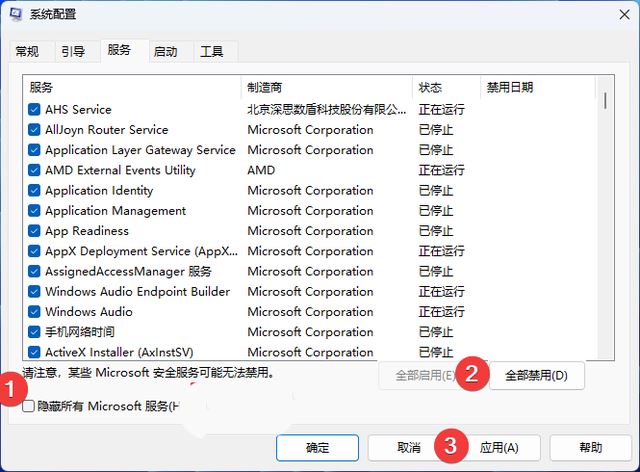Click the 应用(A) button
This screenshot has width=640, height=472.
tap(498, 447)
